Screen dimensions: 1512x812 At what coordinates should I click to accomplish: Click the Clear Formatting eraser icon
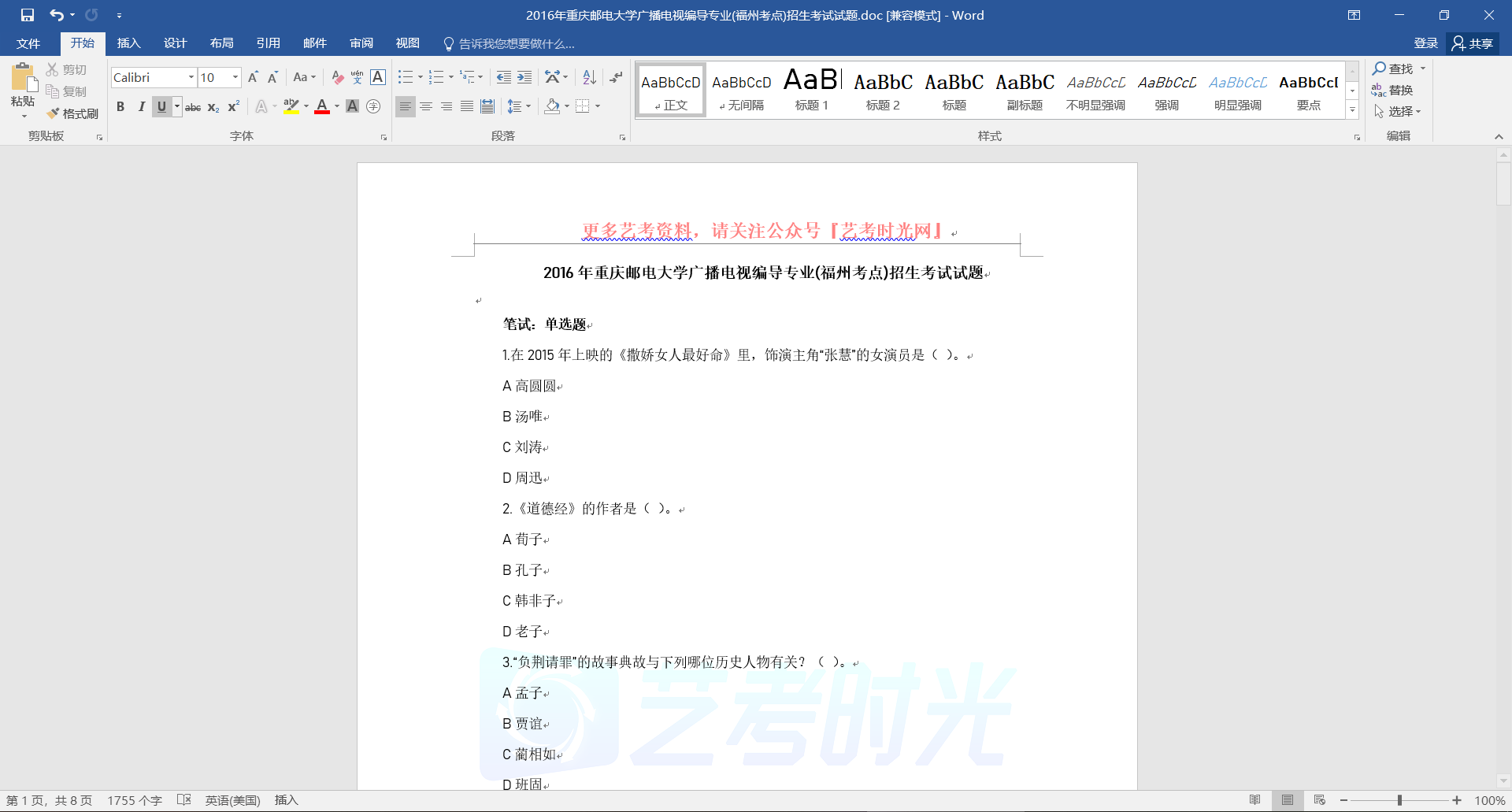click(337, 77)
